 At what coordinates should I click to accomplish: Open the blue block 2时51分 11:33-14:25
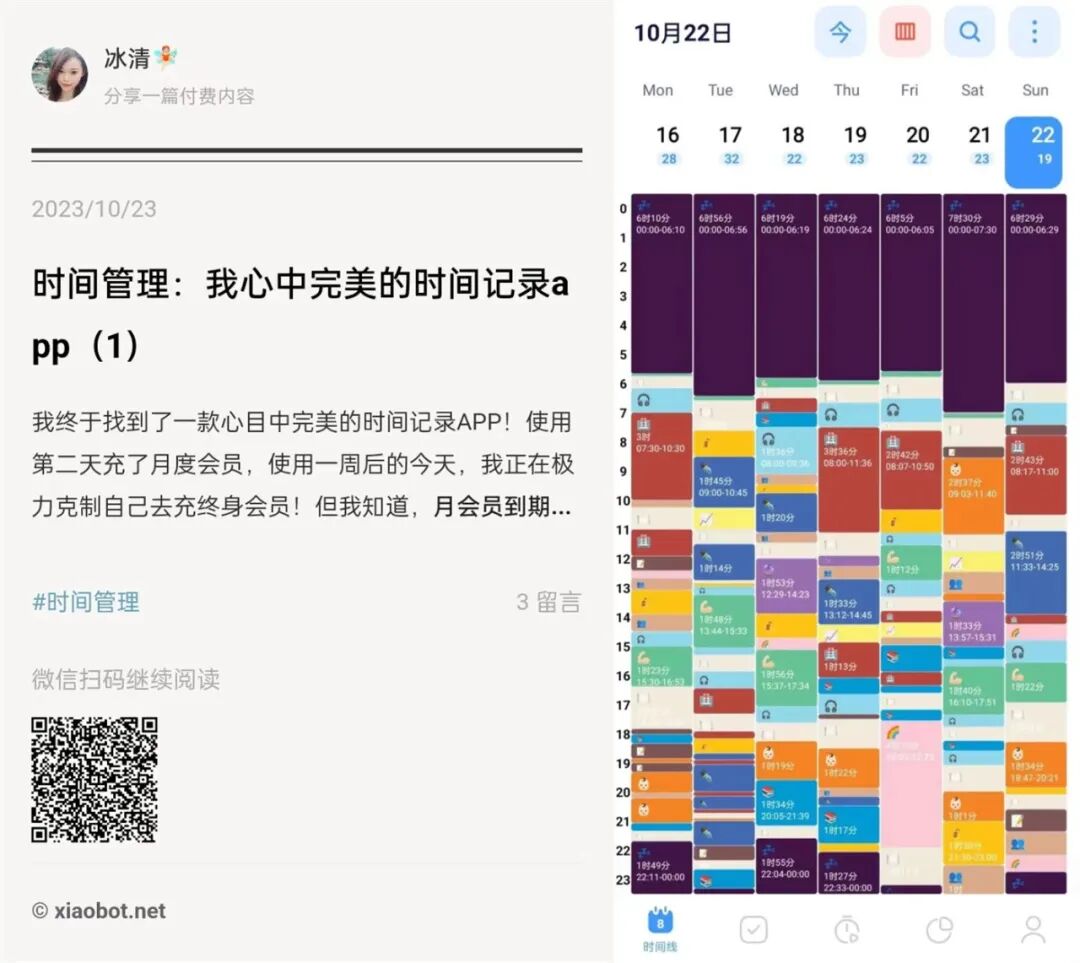pyautogui.click(x=1035, y=572)
